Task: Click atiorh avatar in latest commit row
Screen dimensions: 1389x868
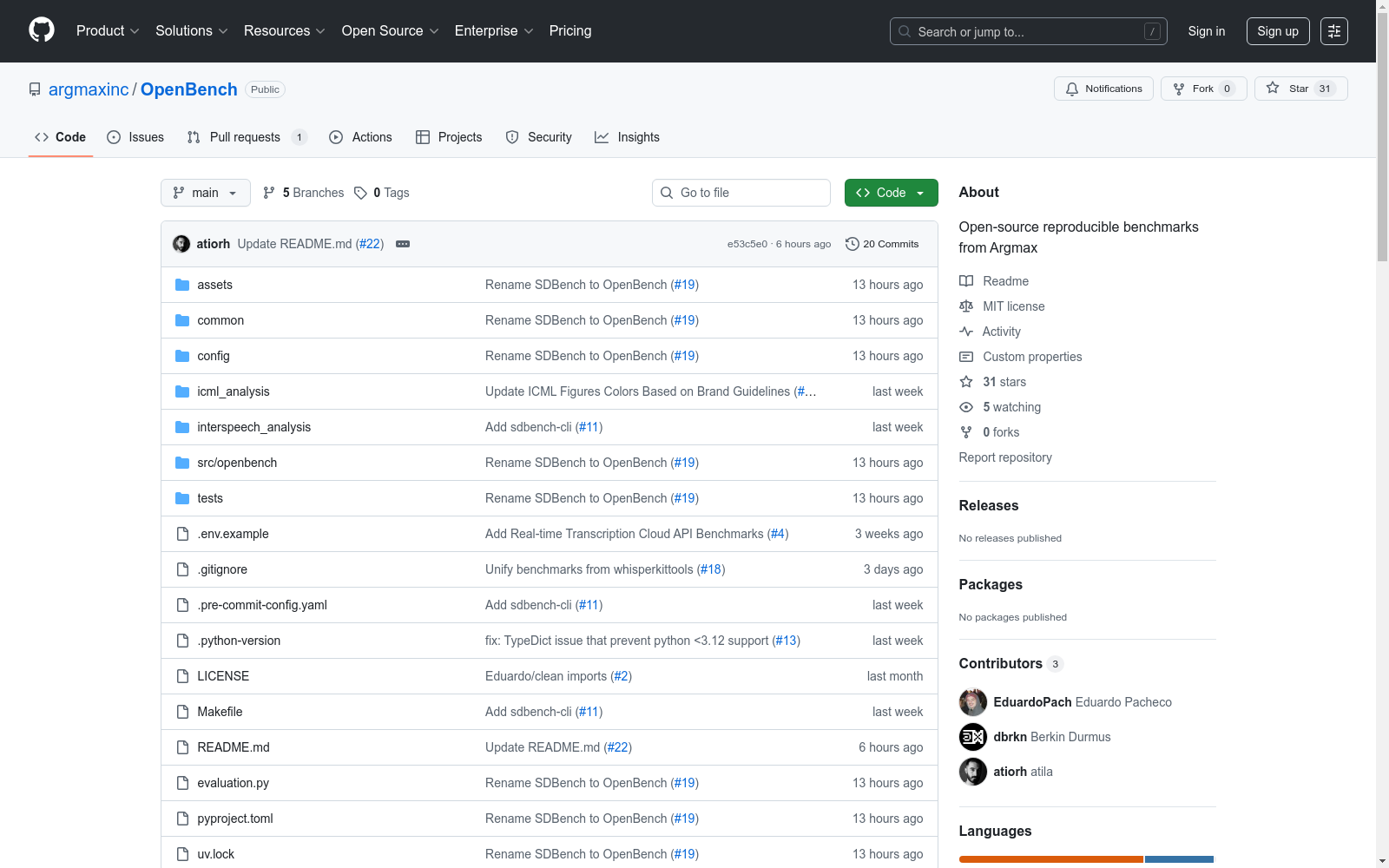Action: click(x=181, y=244)
